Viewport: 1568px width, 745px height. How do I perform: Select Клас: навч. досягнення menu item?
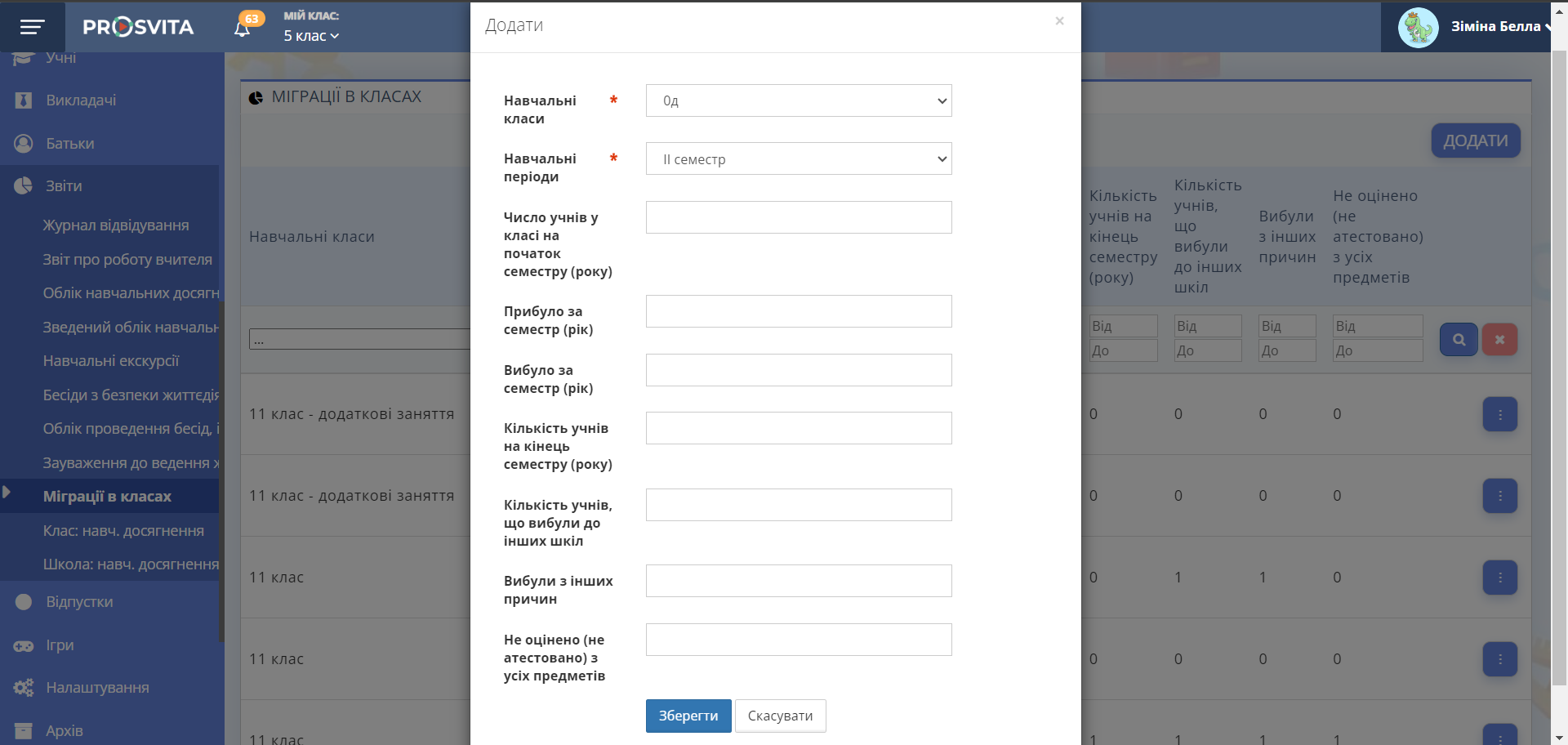point(123,531)
